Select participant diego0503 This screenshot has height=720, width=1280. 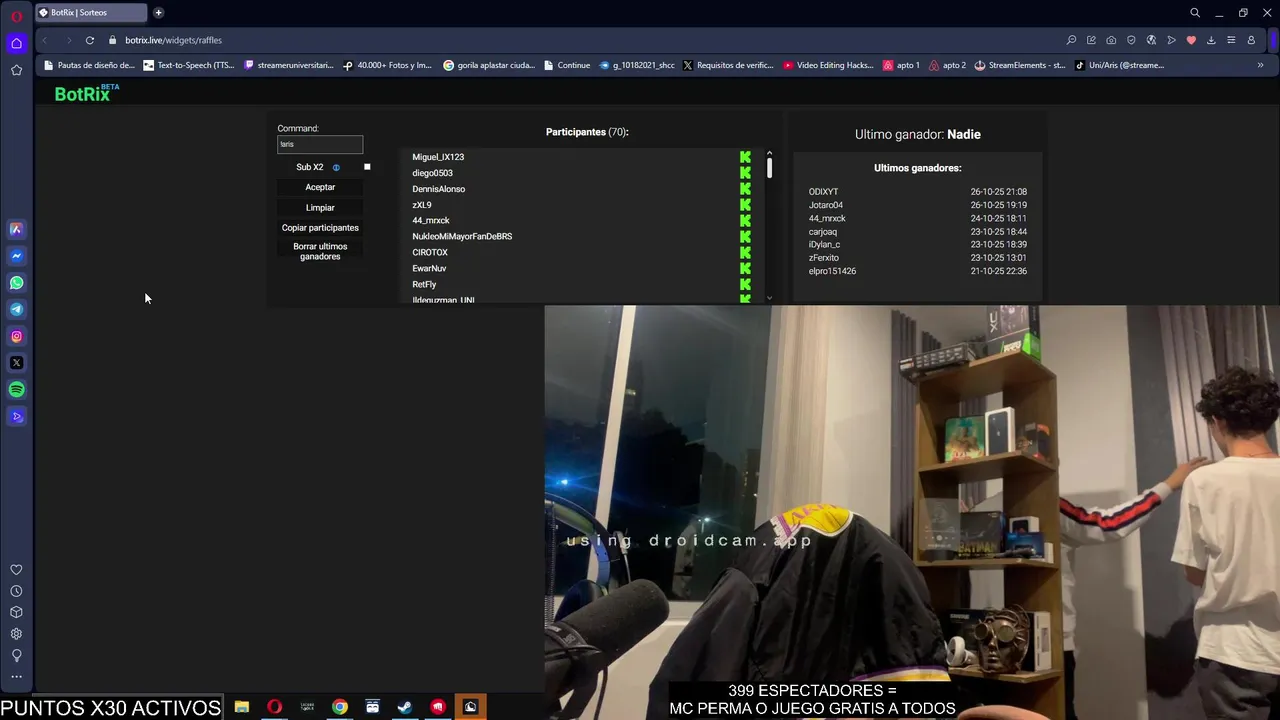(x=432, y=173)
